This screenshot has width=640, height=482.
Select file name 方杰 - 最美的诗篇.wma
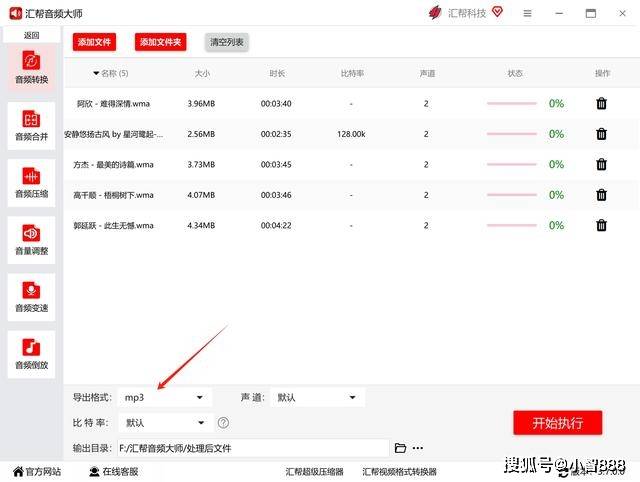(113, 164)
